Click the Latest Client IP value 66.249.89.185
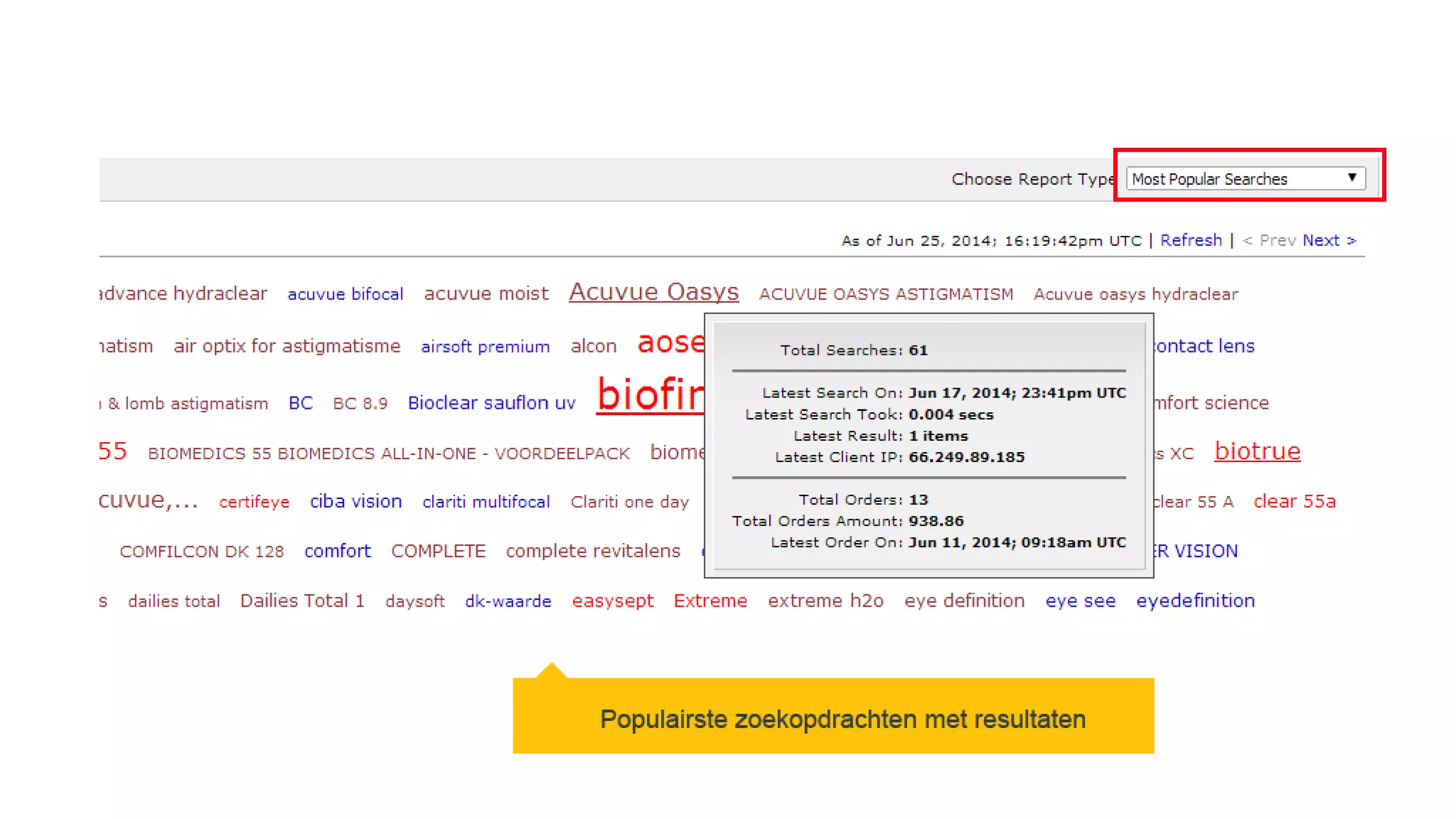This screenshot has width=1456, height=819. pos(966,457)
